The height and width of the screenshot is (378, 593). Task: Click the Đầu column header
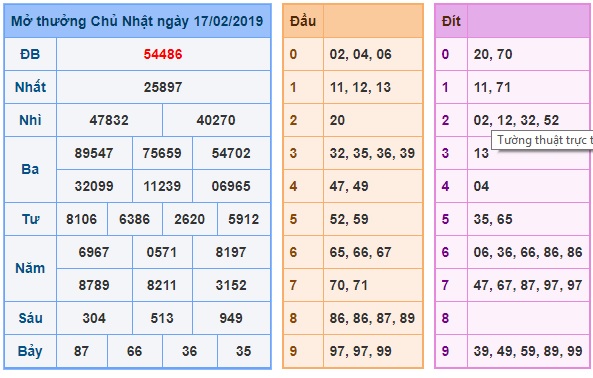[303, 21]
